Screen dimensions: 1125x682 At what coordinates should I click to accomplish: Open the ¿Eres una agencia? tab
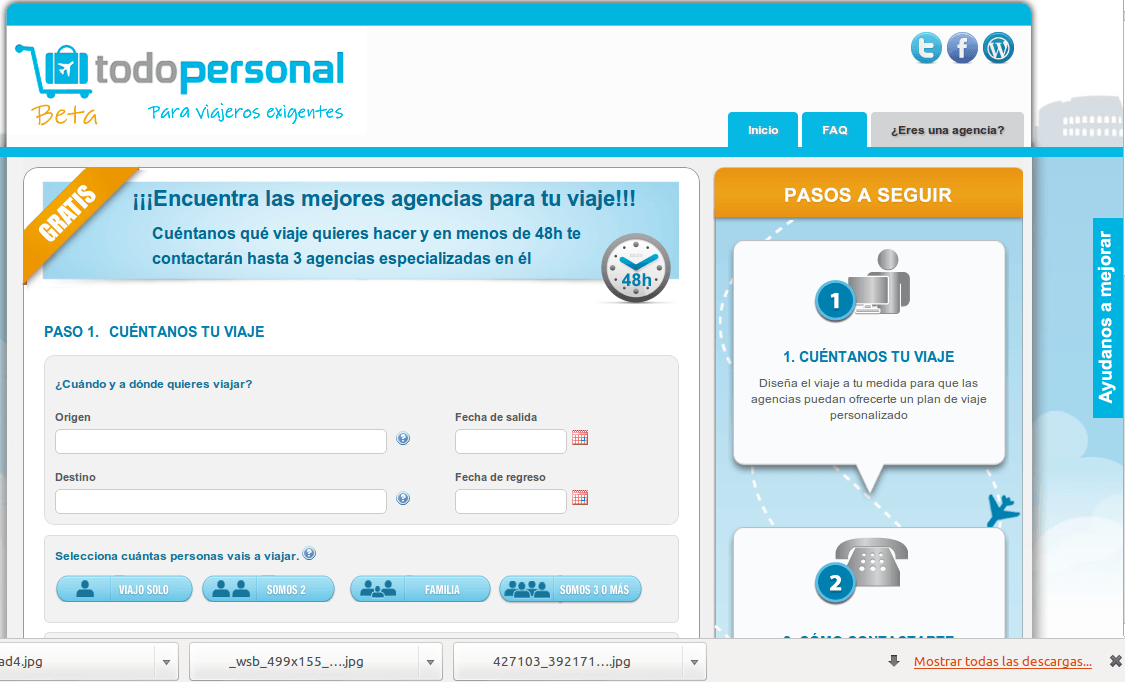coord(947,130)
